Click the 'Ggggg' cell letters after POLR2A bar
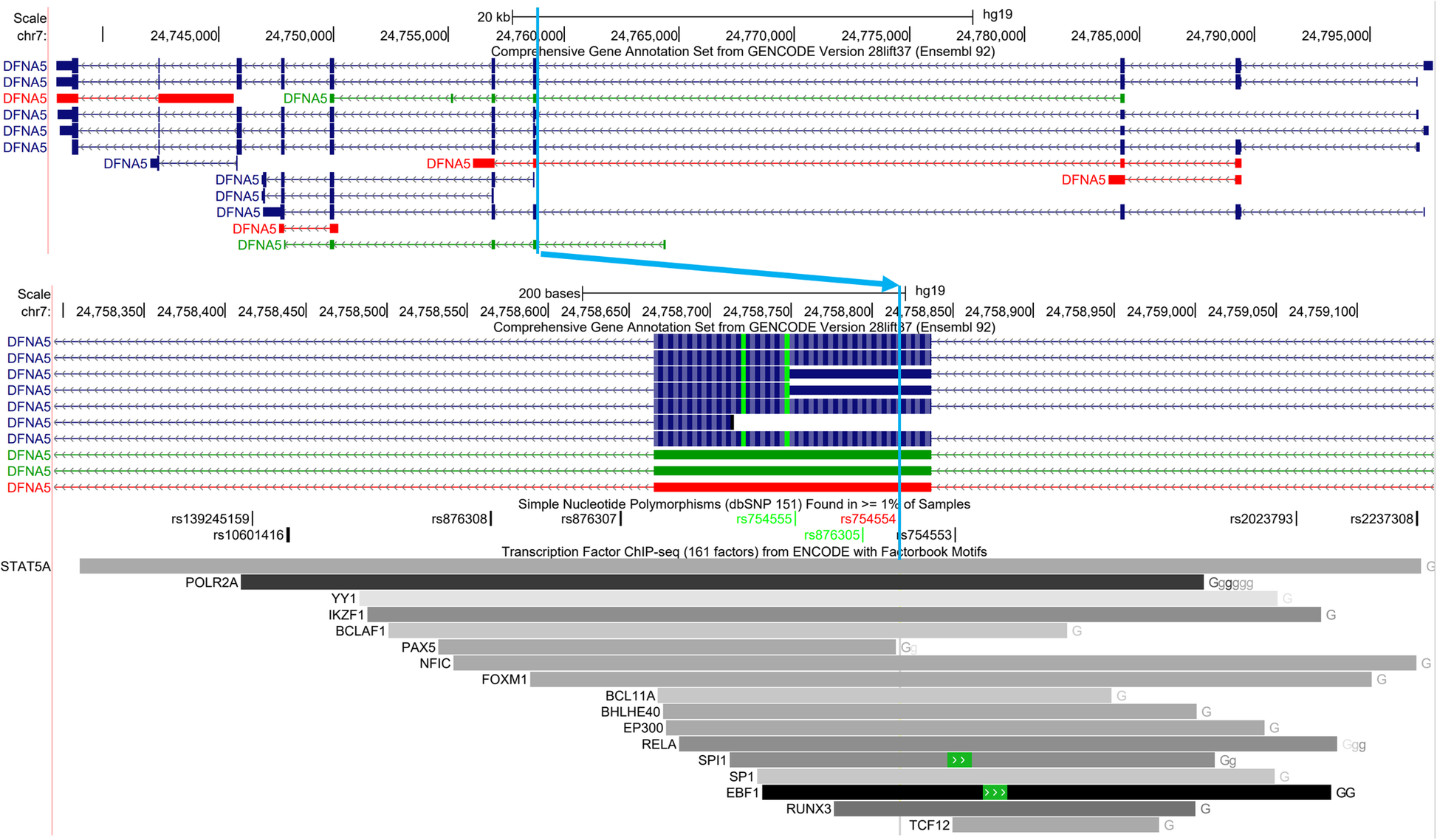1437x840 pixels. [1231, 583]
